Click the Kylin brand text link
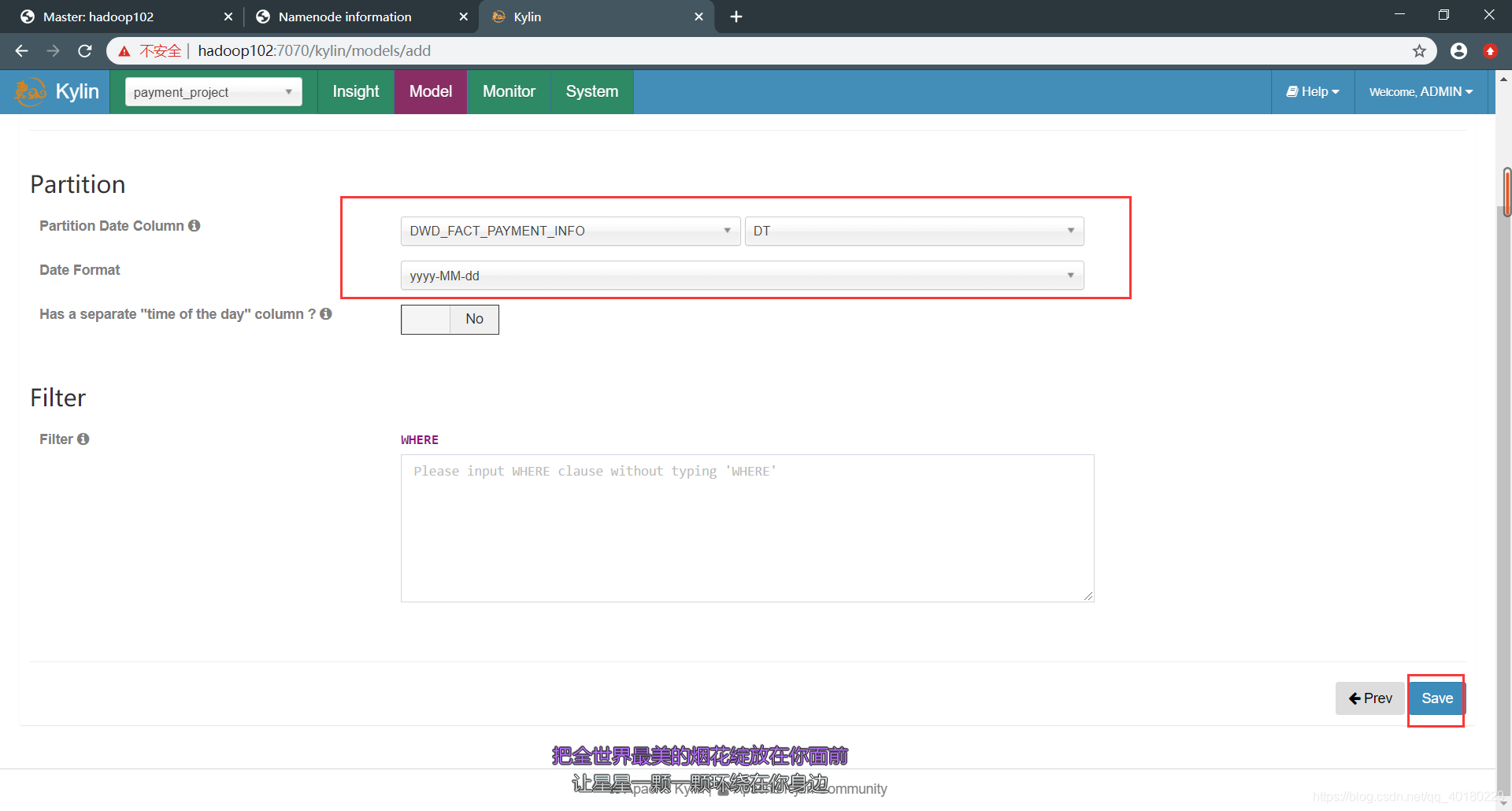 point(77,92)
